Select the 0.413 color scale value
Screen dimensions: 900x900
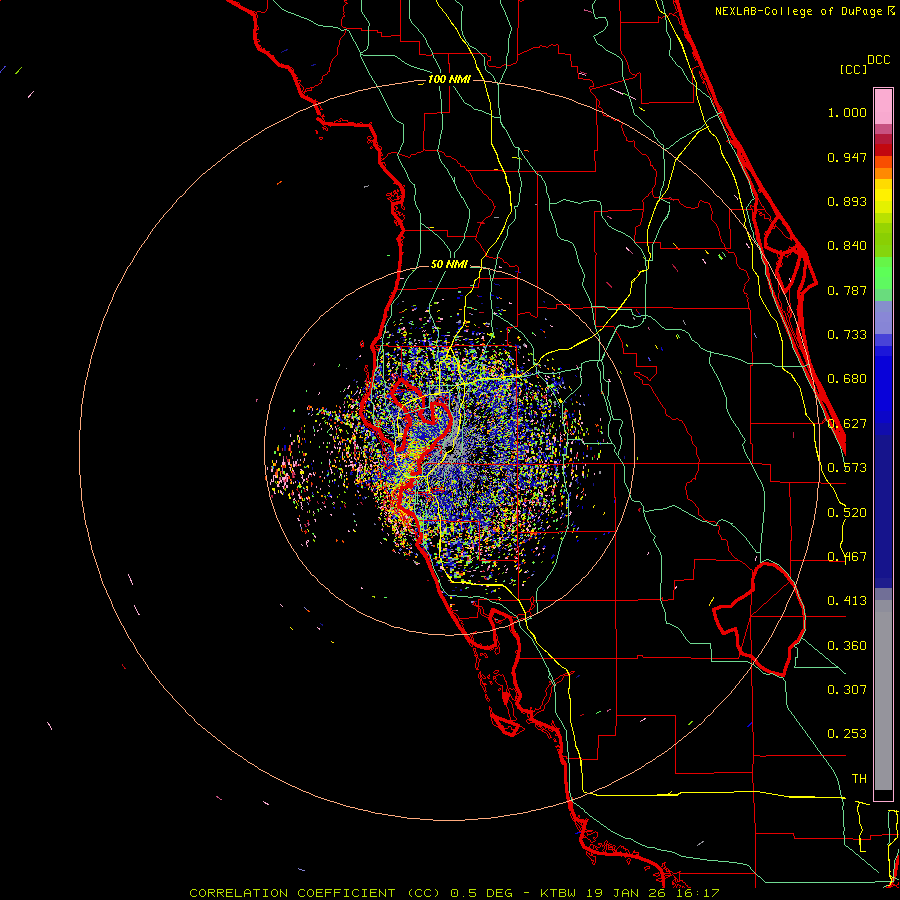847,601
